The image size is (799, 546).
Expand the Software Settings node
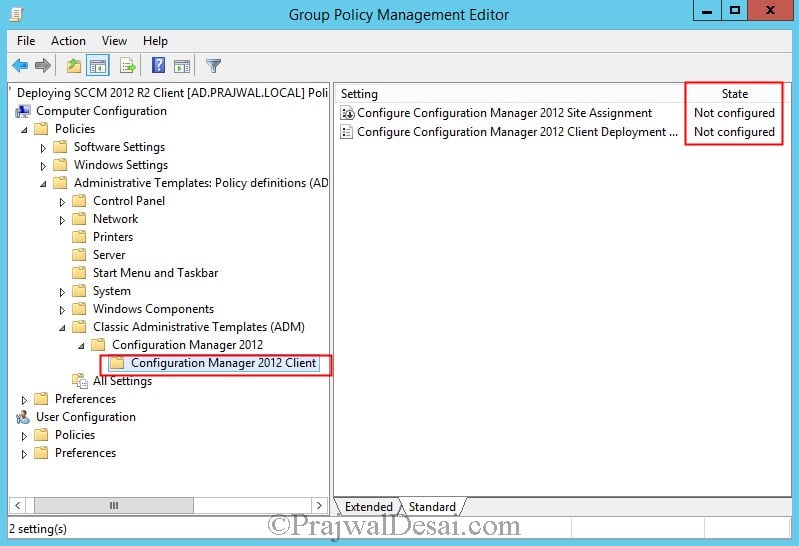43,148
